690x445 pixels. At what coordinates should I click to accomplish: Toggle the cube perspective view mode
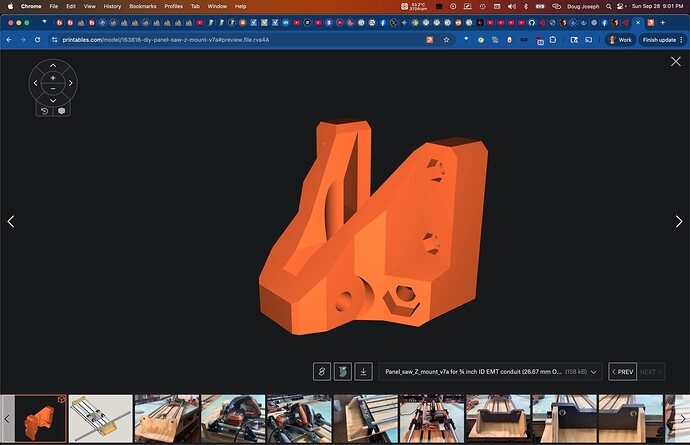pyautogui.click(x=61, y=110)
